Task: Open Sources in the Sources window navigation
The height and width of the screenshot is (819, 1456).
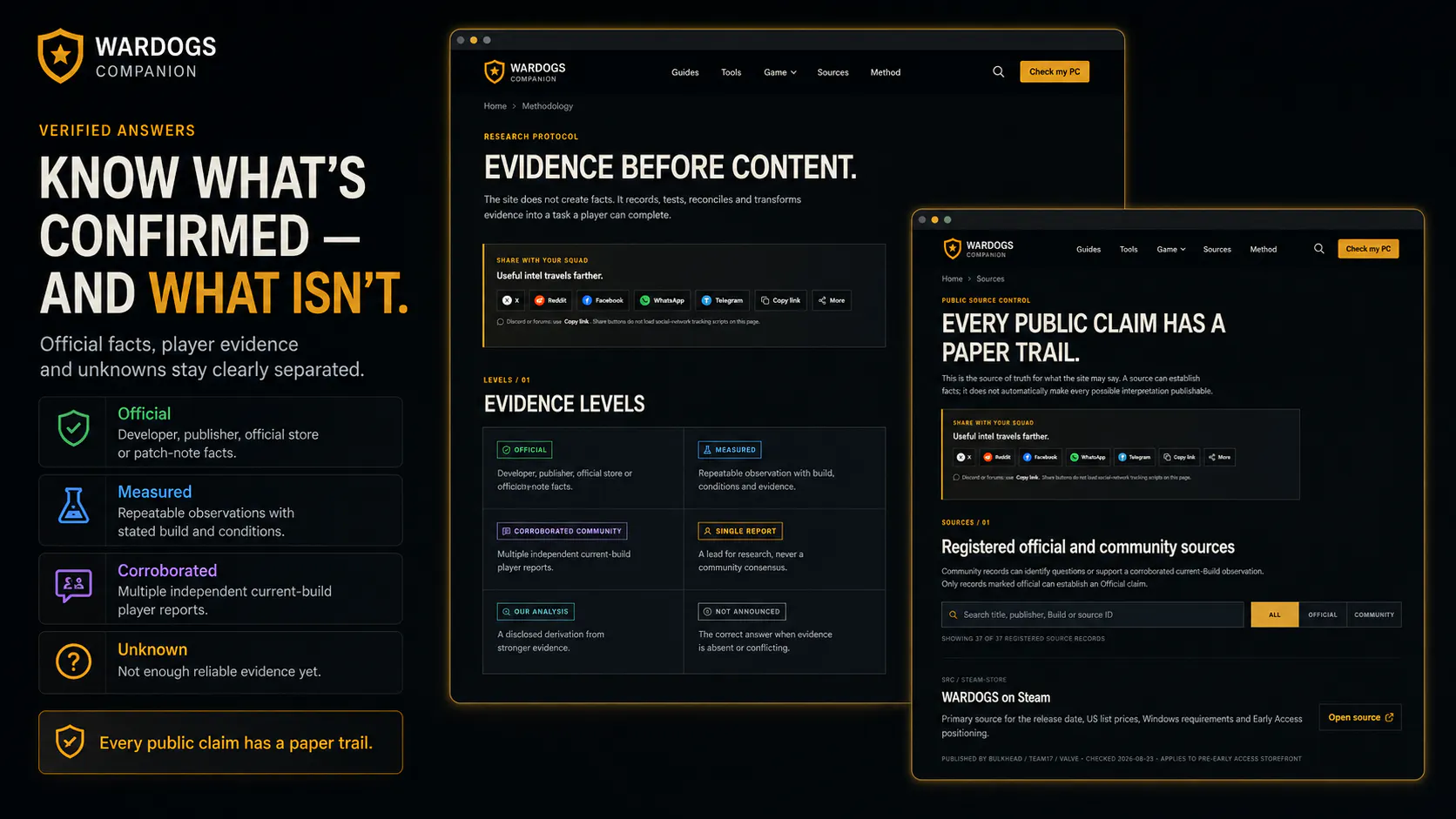Action: point(1217,250)
